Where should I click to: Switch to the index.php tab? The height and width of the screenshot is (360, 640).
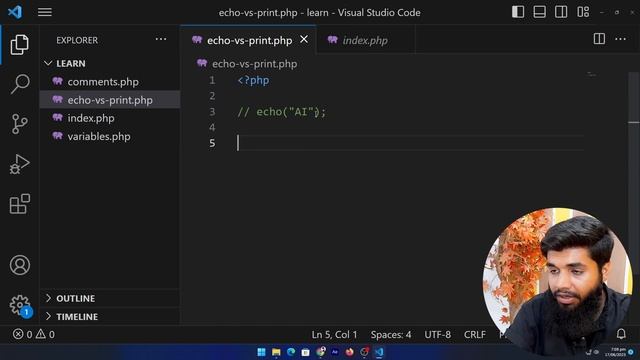tap(365, 40)
